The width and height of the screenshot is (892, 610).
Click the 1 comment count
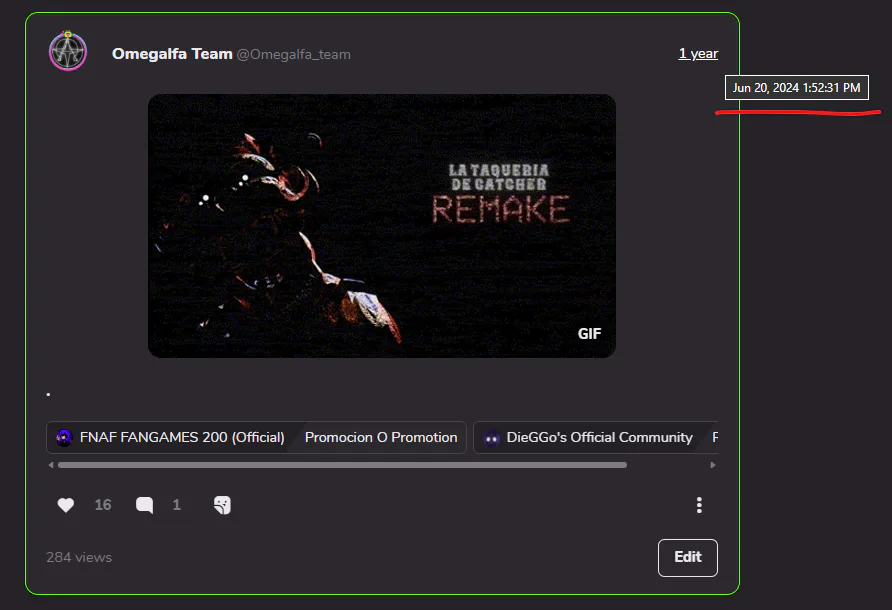click(176, 505)
